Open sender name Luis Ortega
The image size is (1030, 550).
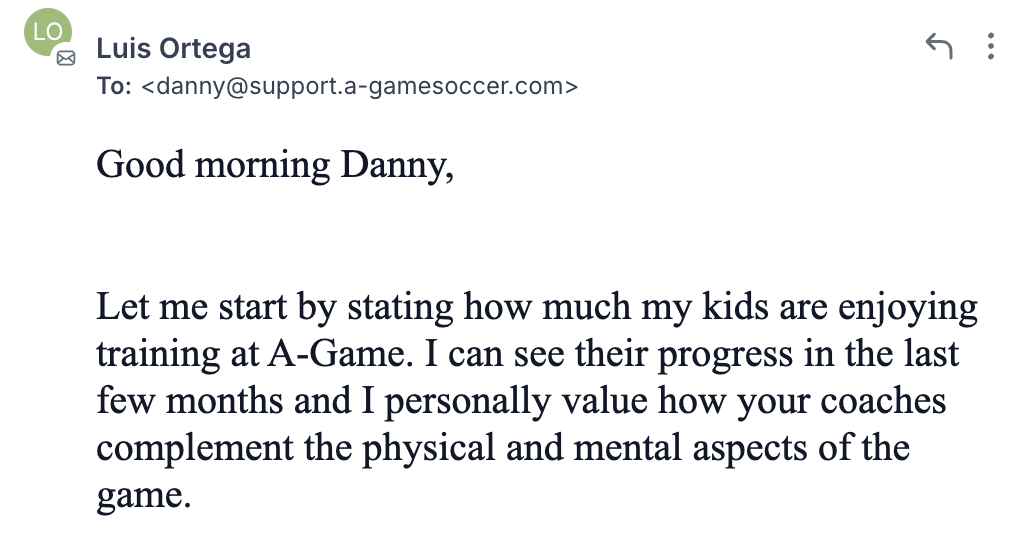173,49
